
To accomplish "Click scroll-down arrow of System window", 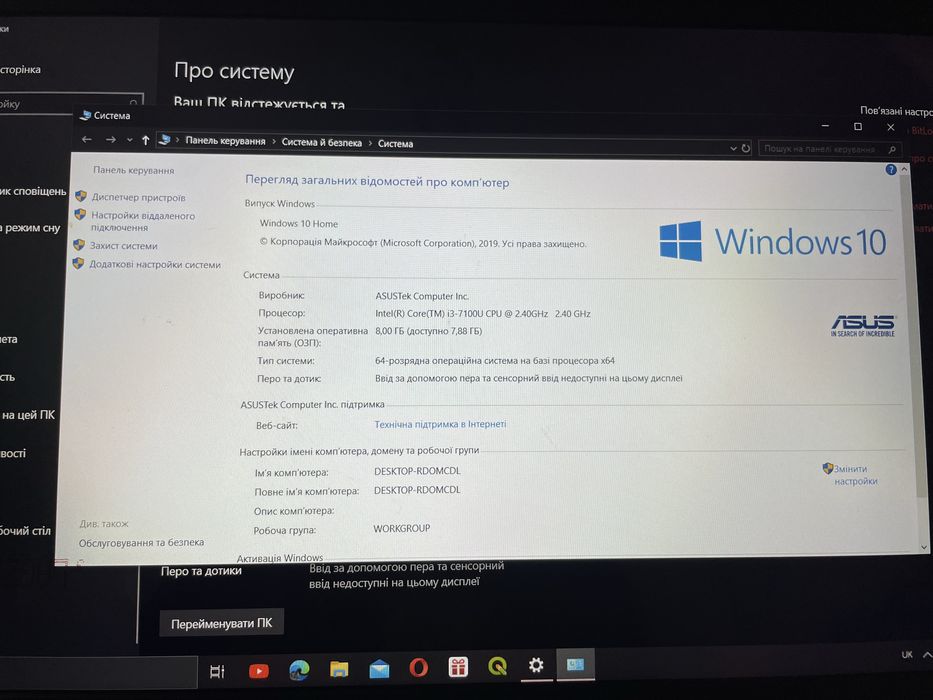I will click(923, 548).
